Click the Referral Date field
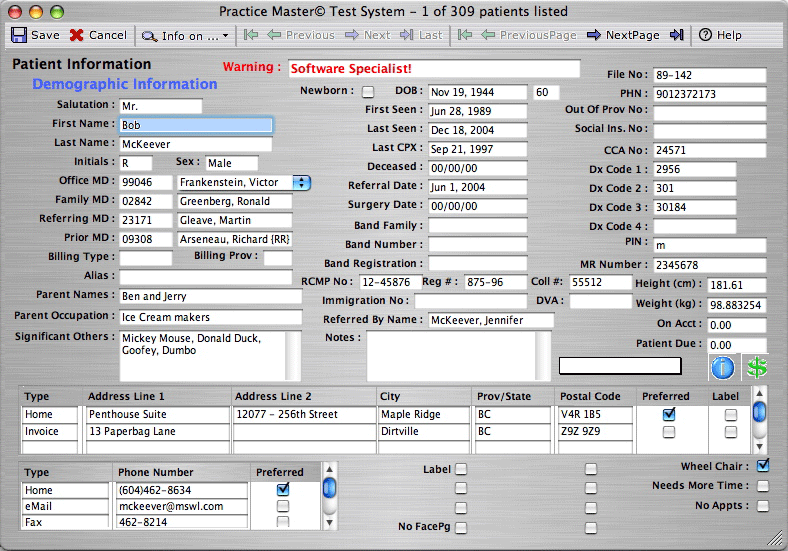Screen dimensions: 788x551 [478, 187]
